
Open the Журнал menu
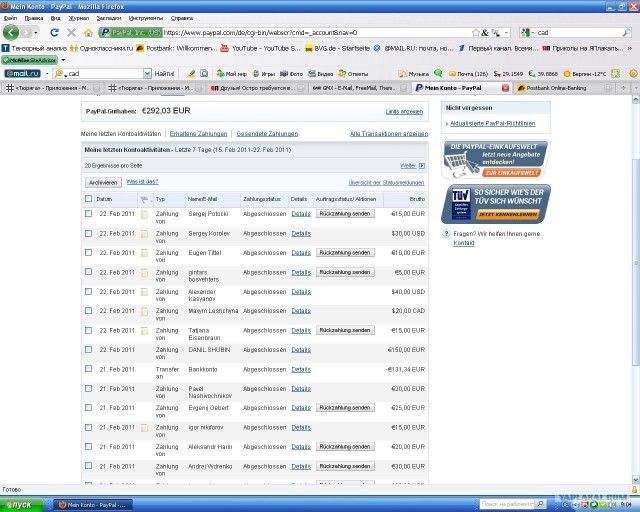[x=78, y=18]
